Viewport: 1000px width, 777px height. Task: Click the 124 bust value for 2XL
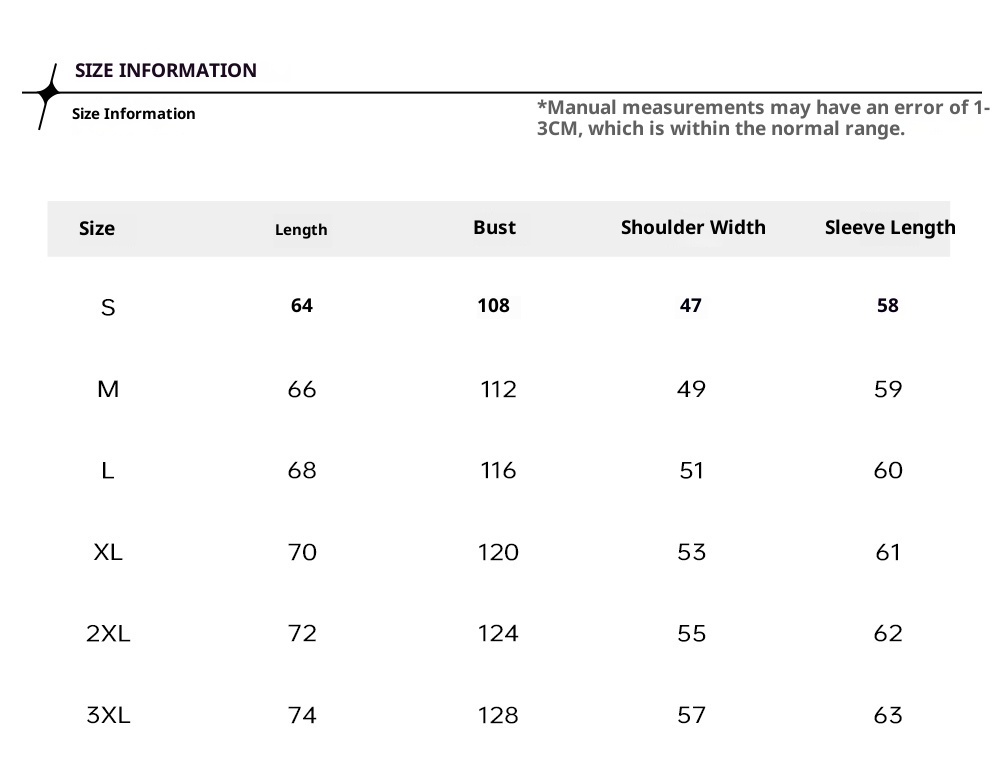498,634
